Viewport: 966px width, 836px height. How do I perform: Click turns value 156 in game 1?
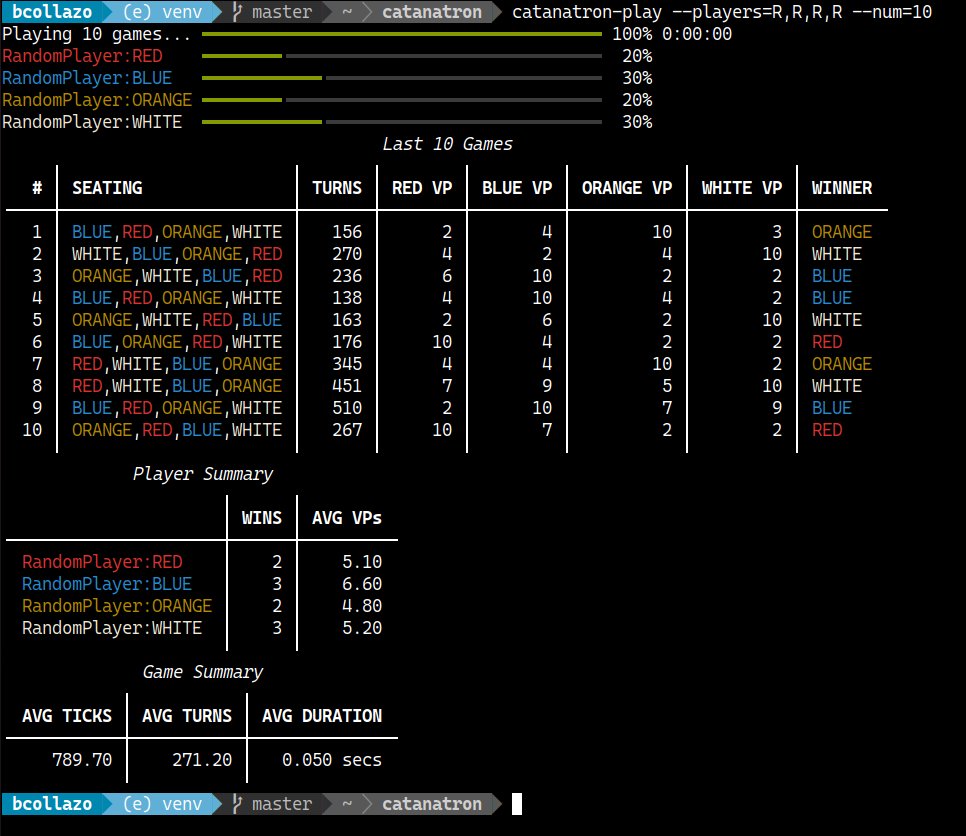347,232
